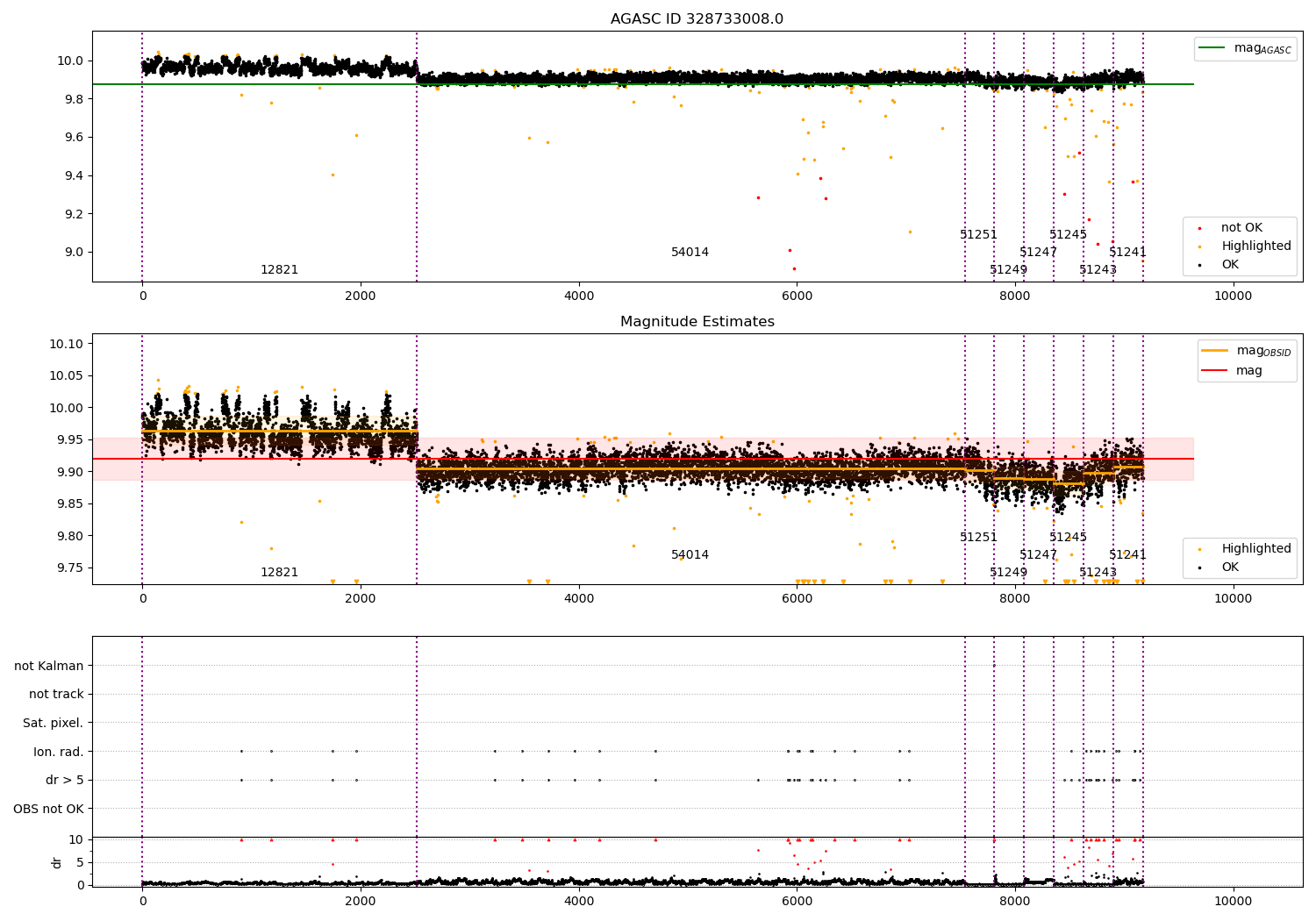Click obsid label 54014 in Magnitude Estimates plot

click(690, 555)
